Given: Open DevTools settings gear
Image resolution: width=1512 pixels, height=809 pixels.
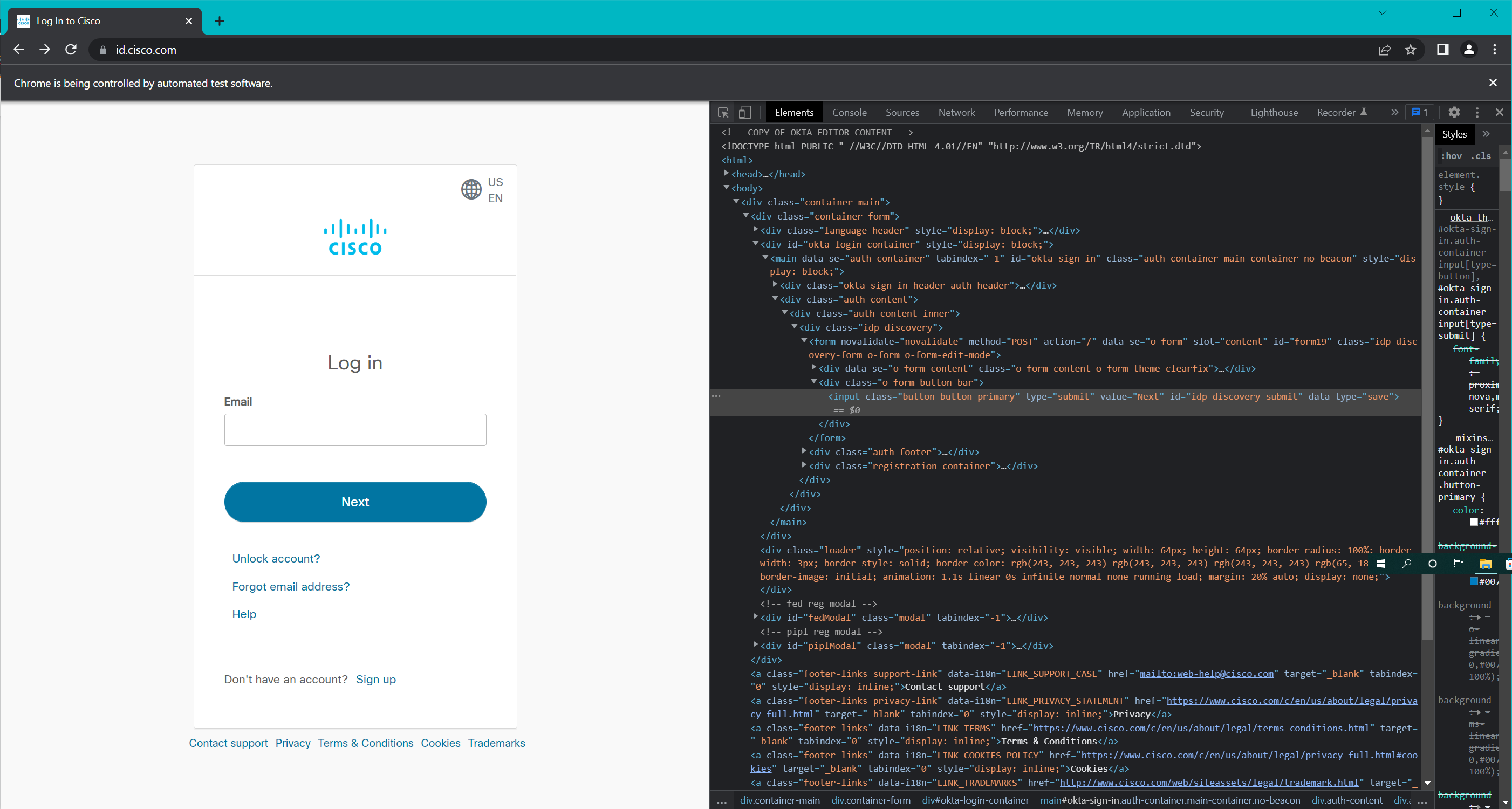Looking at the screenshot, I should click(1454, 113).
